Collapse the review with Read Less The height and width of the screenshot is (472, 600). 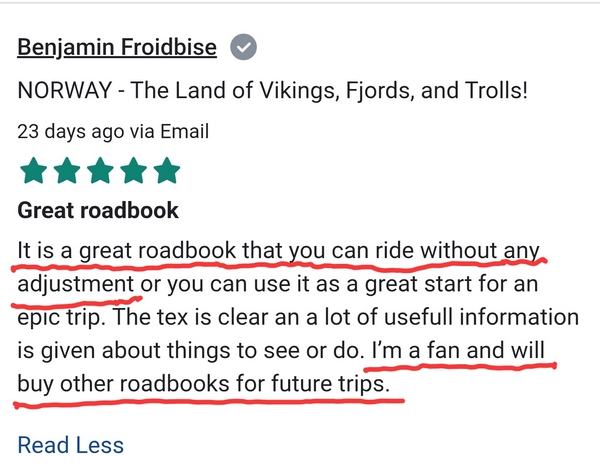coord(71,445)
